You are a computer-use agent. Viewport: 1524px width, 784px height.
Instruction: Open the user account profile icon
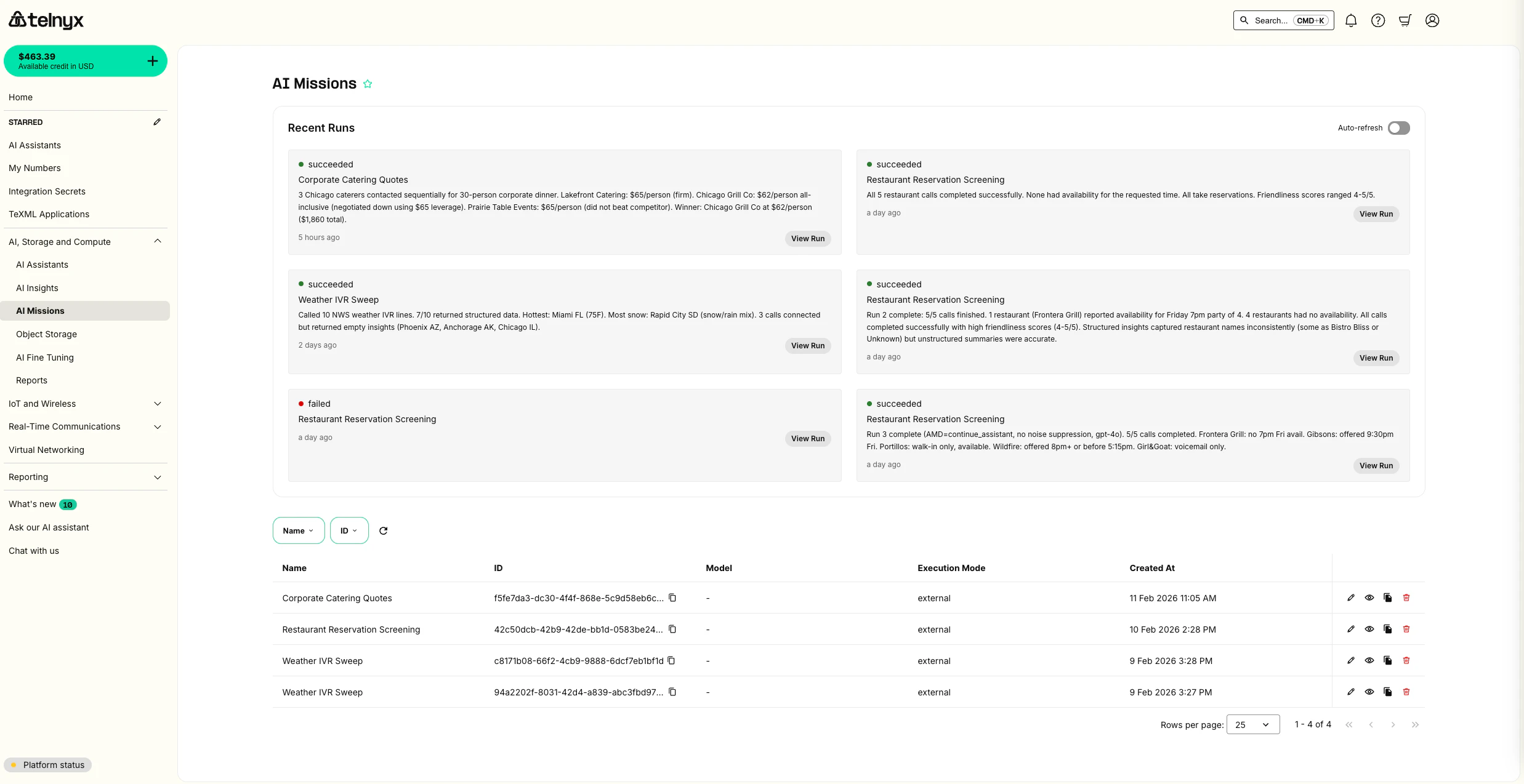1432,20
